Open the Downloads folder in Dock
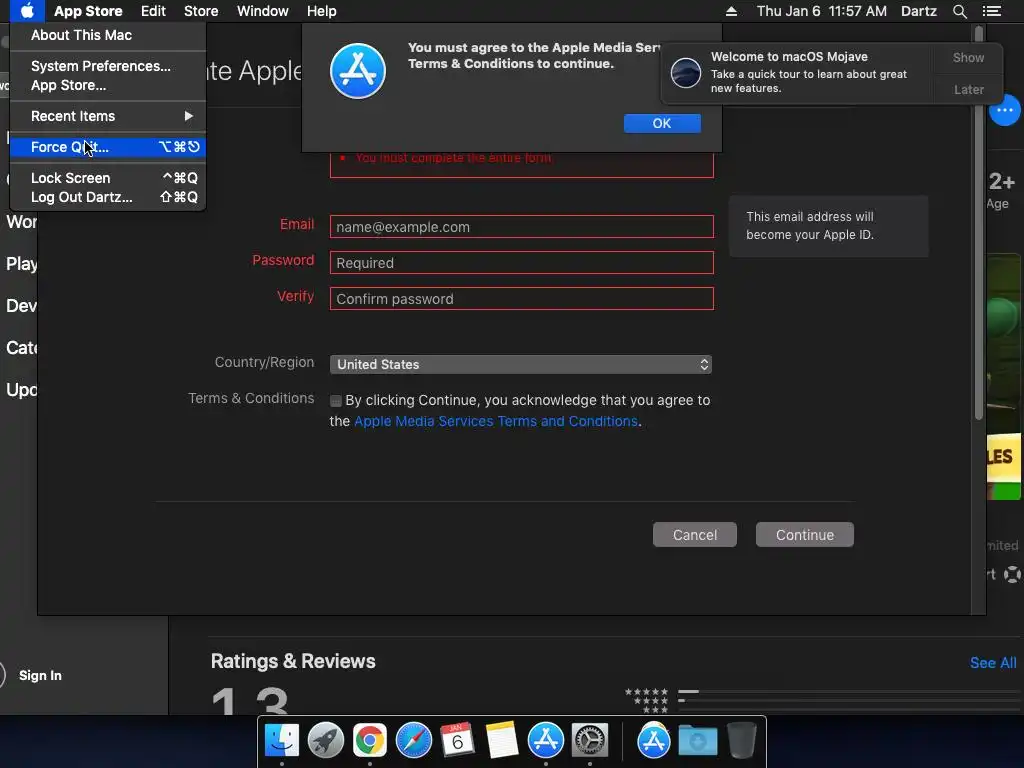1024x768 pixels. (x=697, y=741)
